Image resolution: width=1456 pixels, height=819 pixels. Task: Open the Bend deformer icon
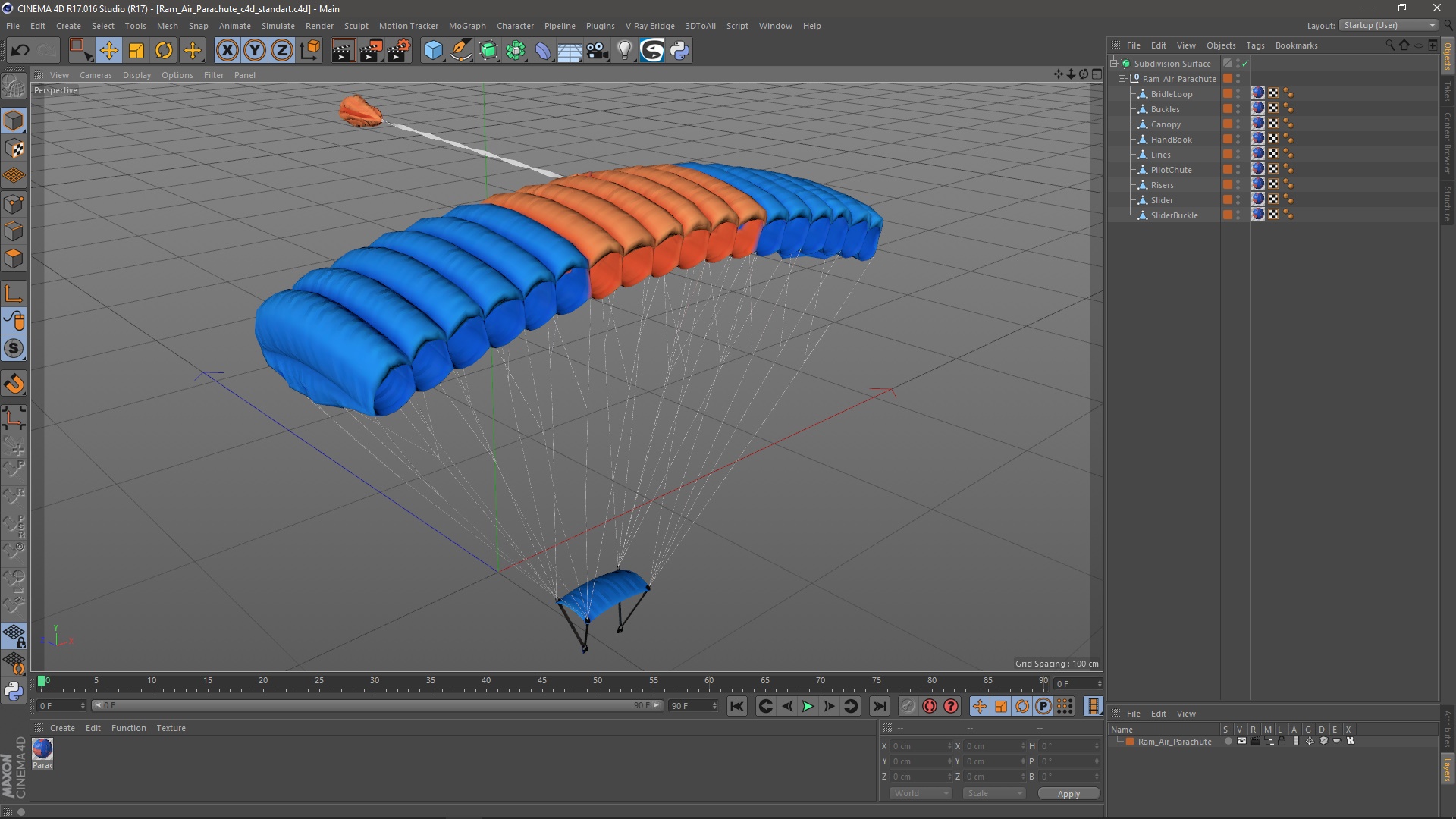pyautogui.click(x=543, y=51)
